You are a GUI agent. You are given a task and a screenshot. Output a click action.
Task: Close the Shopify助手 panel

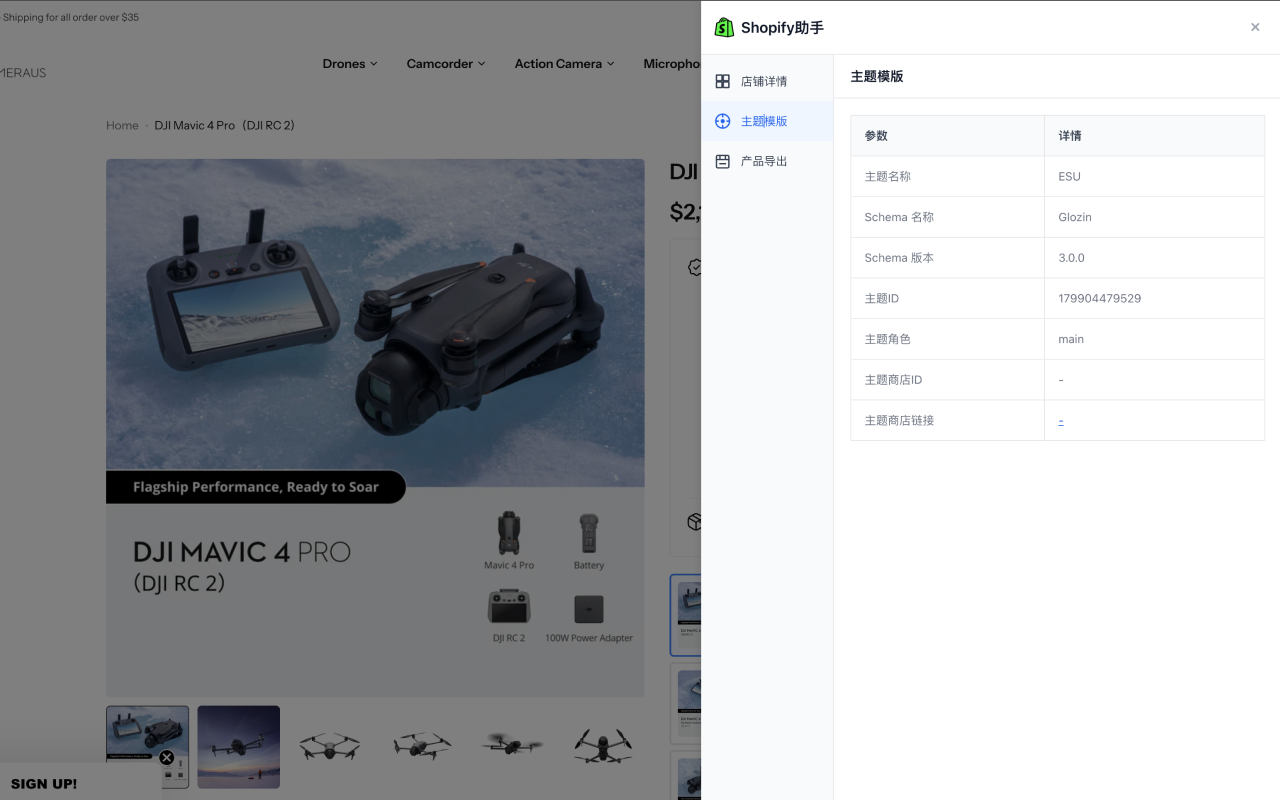point(1255,27)
